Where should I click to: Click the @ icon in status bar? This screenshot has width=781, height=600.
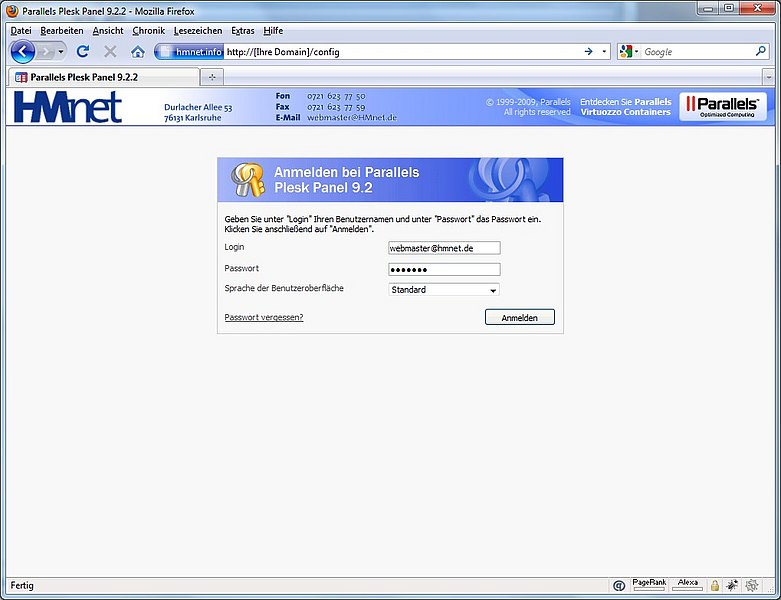[x=619, y=586]
